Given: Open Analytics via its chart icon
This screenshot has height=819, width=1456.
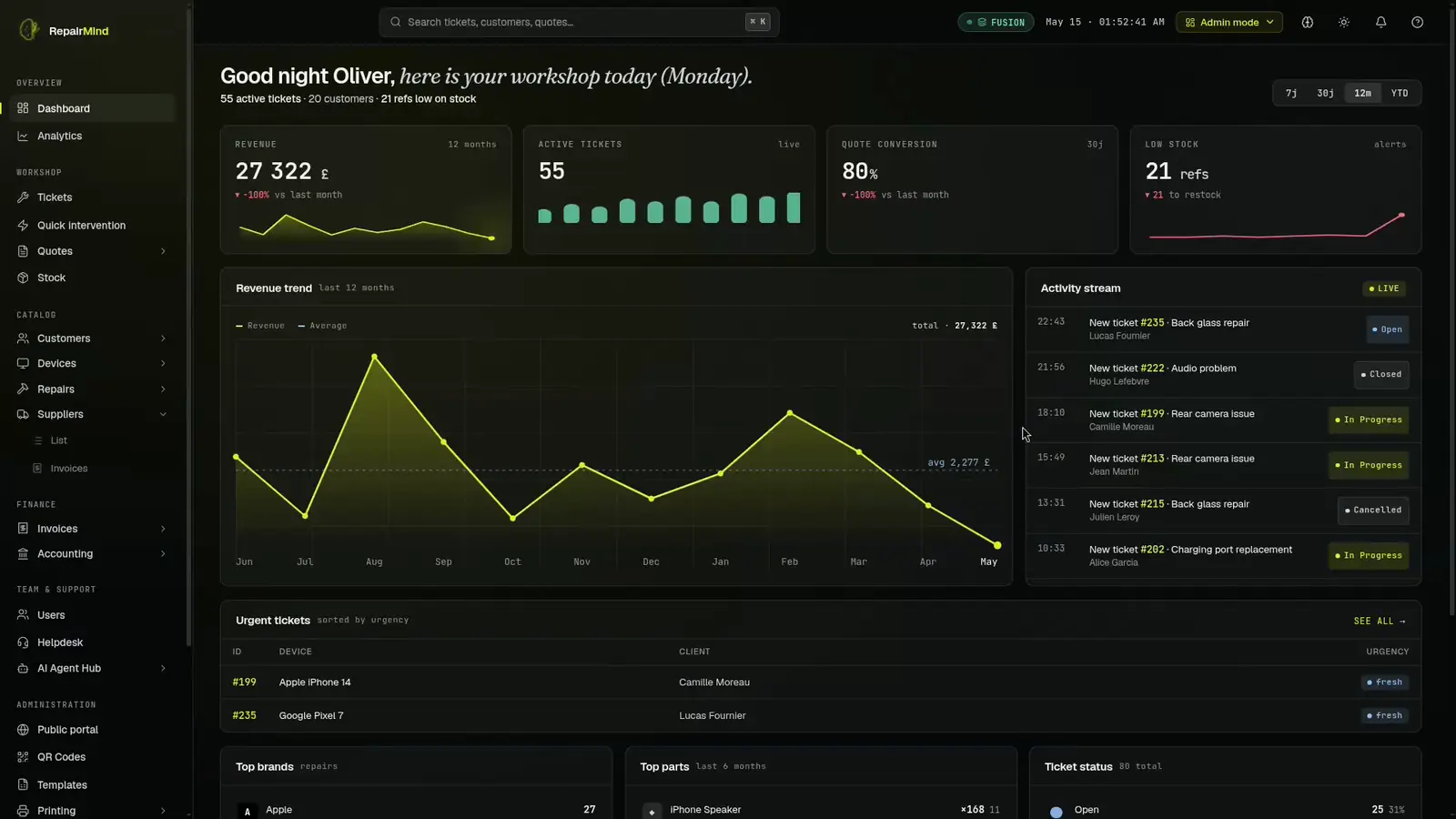Looking at the screenshot, I should 23,136.
